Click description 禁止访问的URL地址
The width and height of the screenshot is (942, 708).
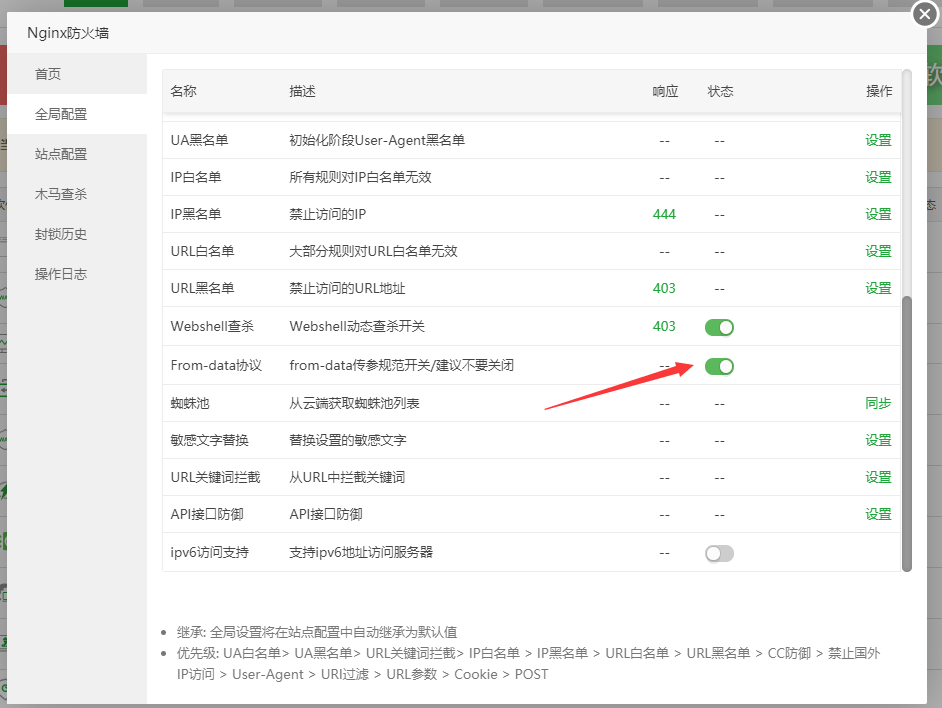tap(347, 288)
